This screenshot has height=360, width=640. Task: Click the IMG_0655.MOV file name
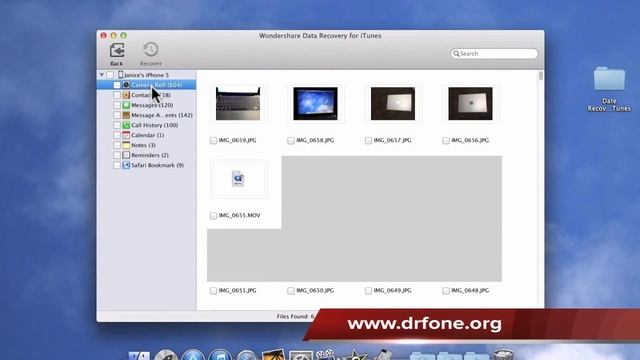[x=239, y=216]
